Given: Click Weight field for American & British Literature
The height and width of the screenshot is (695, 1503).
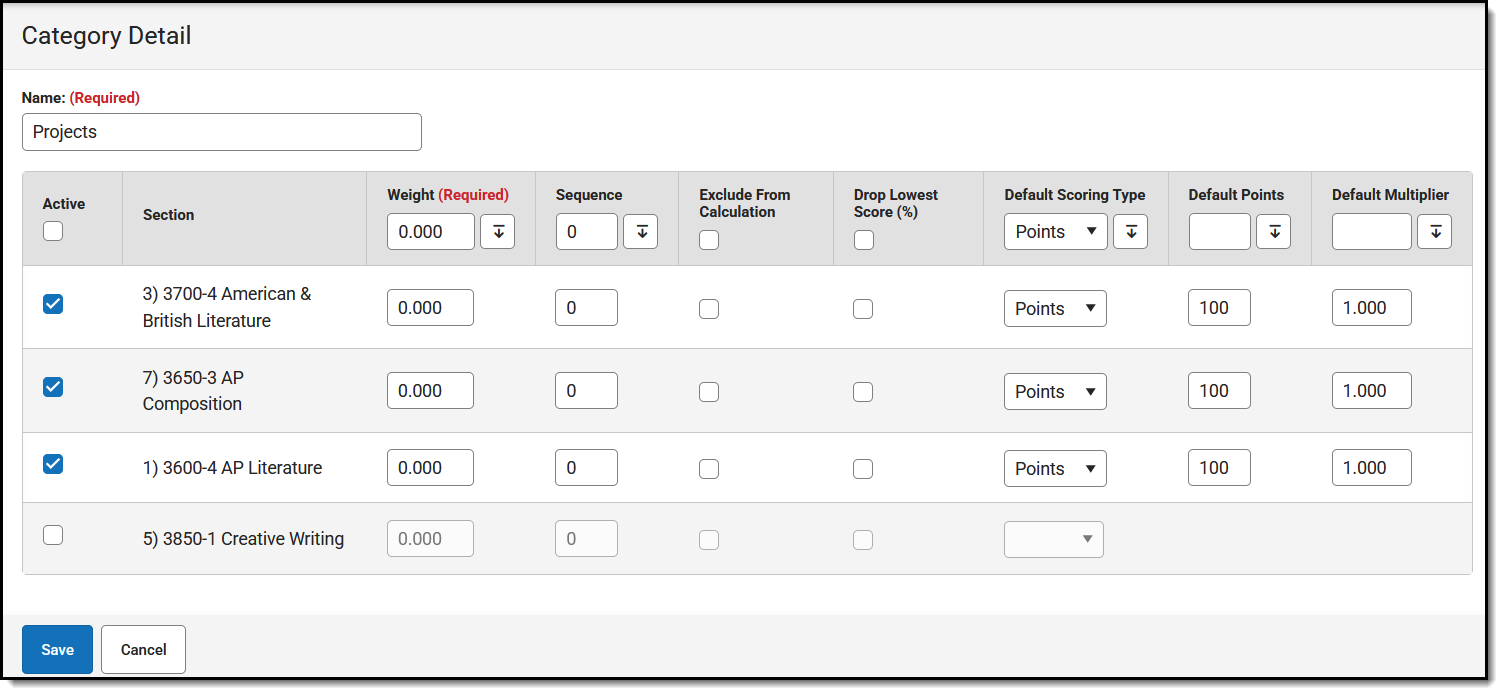Looking at the screenshot, I should (x=430, y=308).
